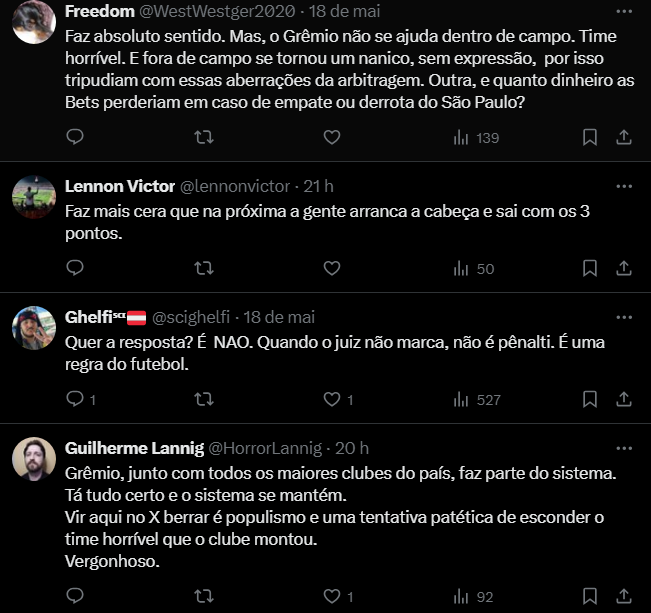Bookmark Lennon Victor's tweet
Screen dimensions: 651x613
[x=590, y=268]
